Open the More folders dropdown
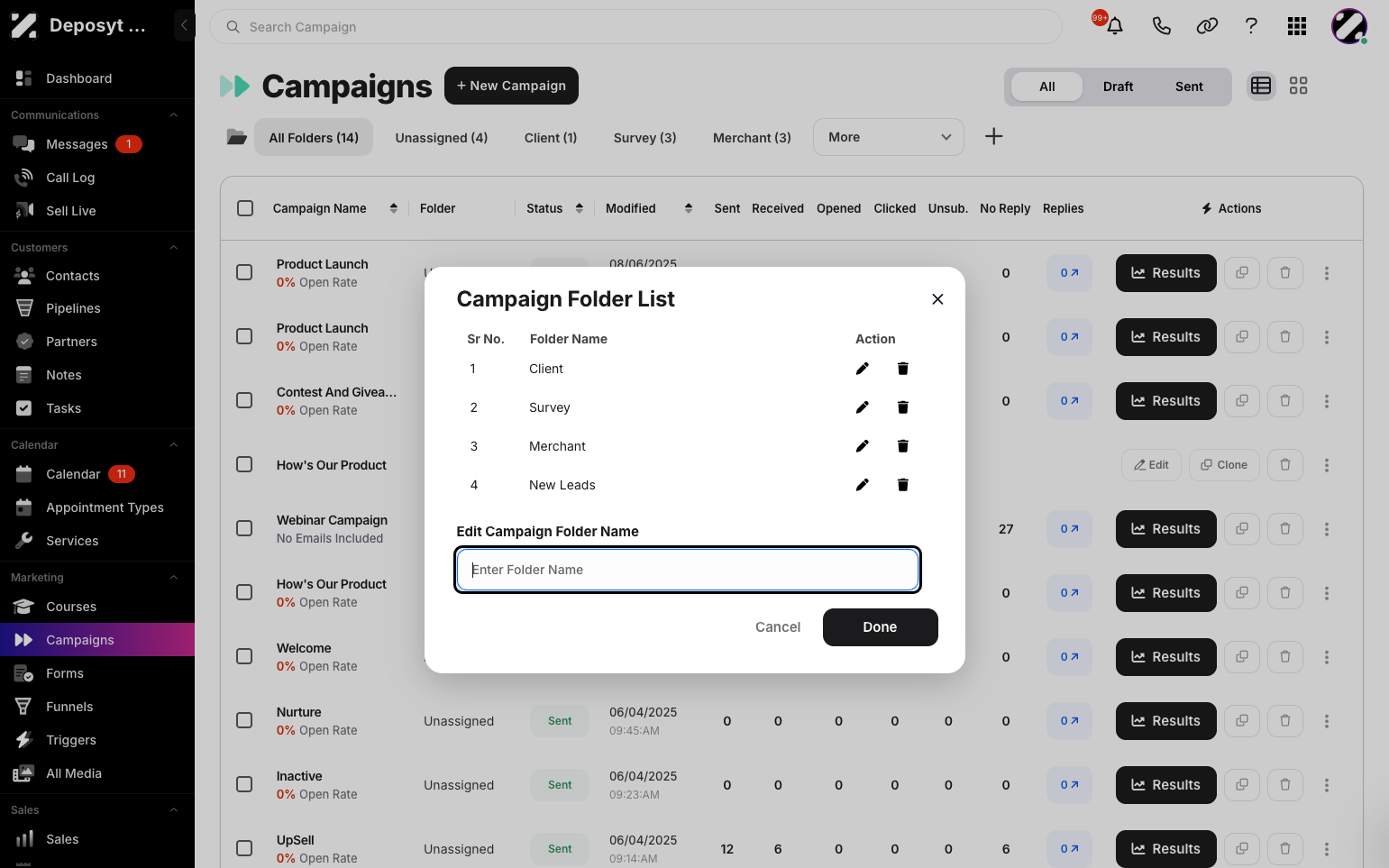This screenshot has width=1389, height=868. [888, 137]
